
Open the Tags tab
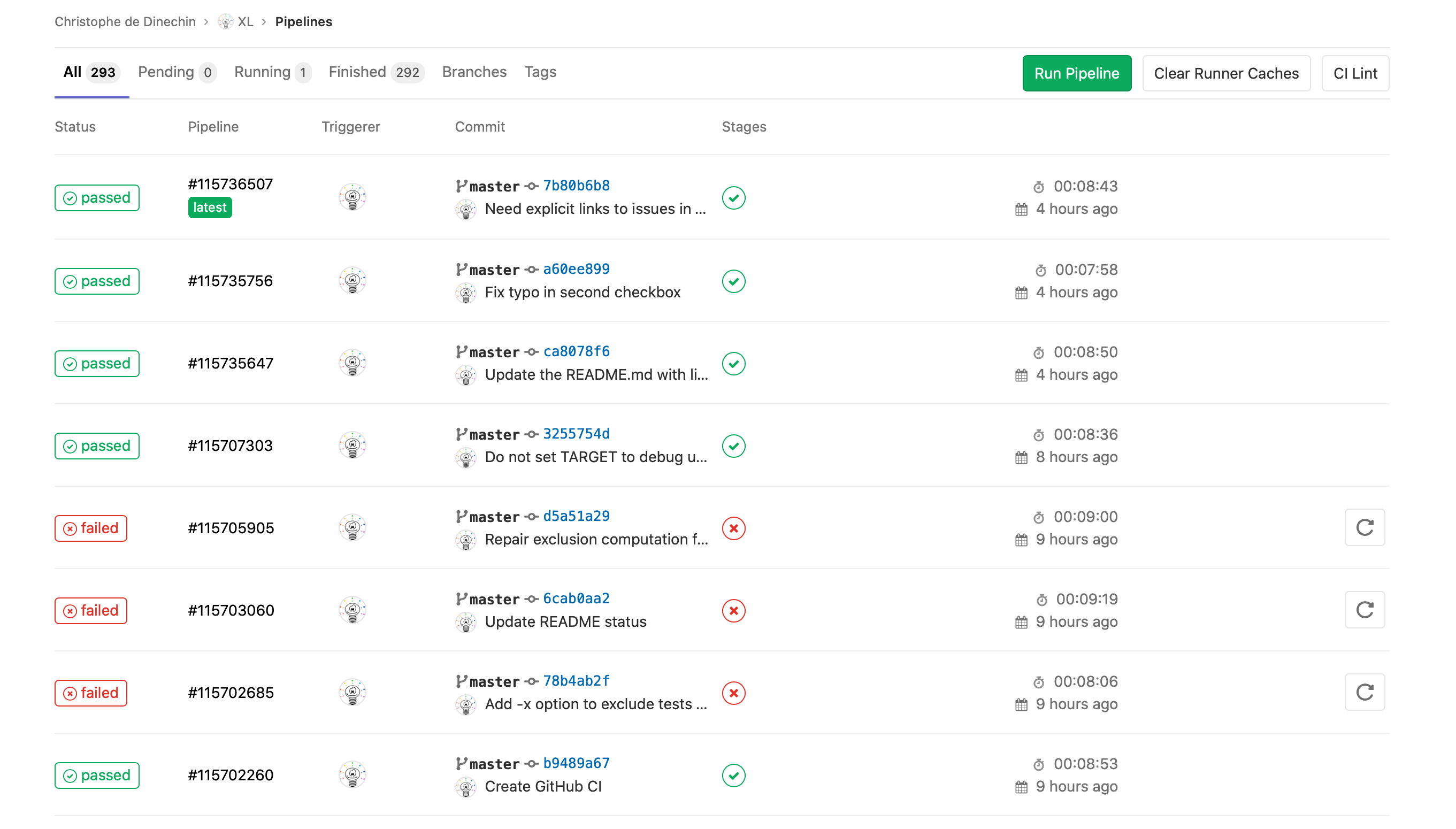pyautogui.click(x=540, y=72)
